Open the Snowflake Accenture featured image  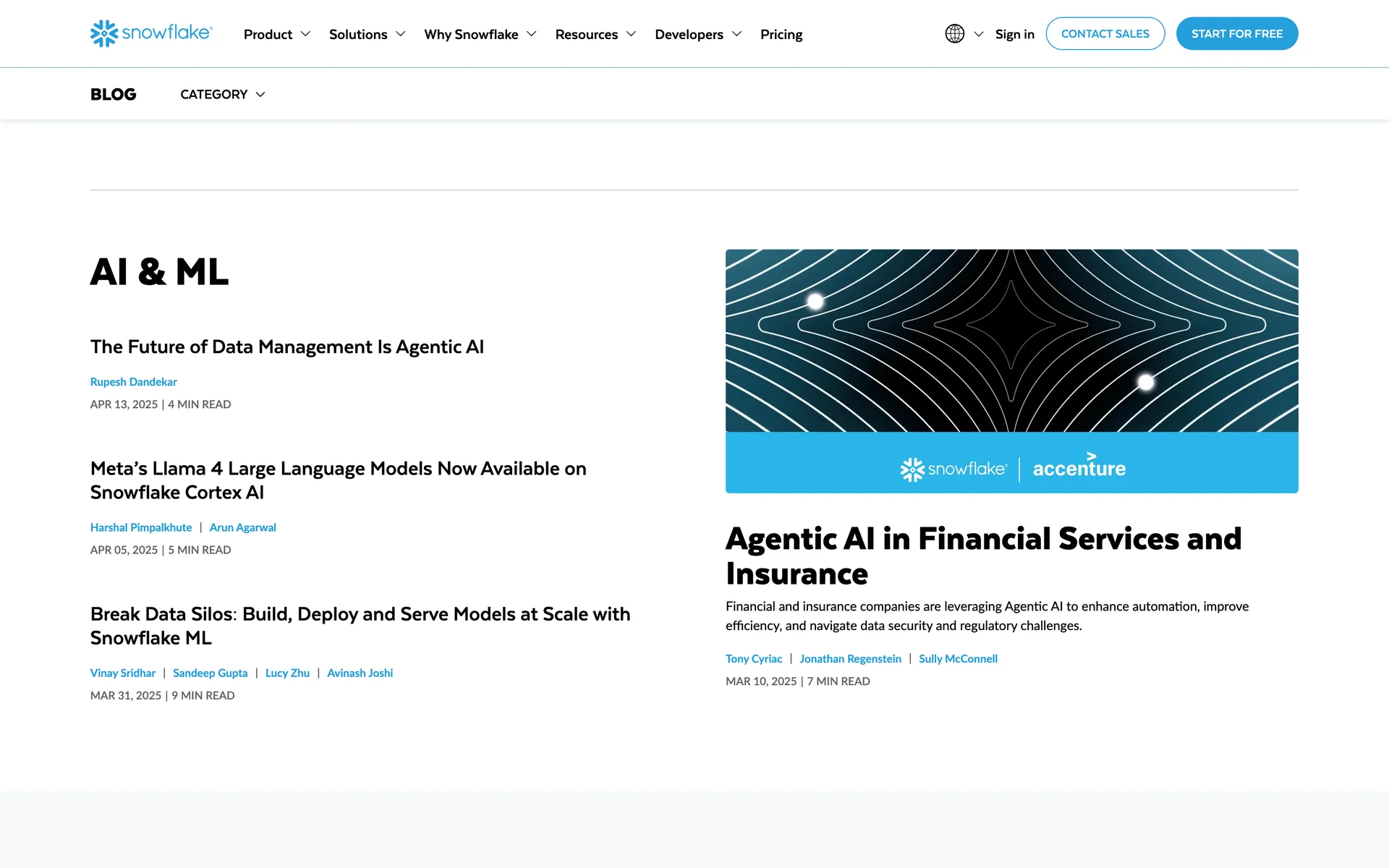[x=1011, y=370]
